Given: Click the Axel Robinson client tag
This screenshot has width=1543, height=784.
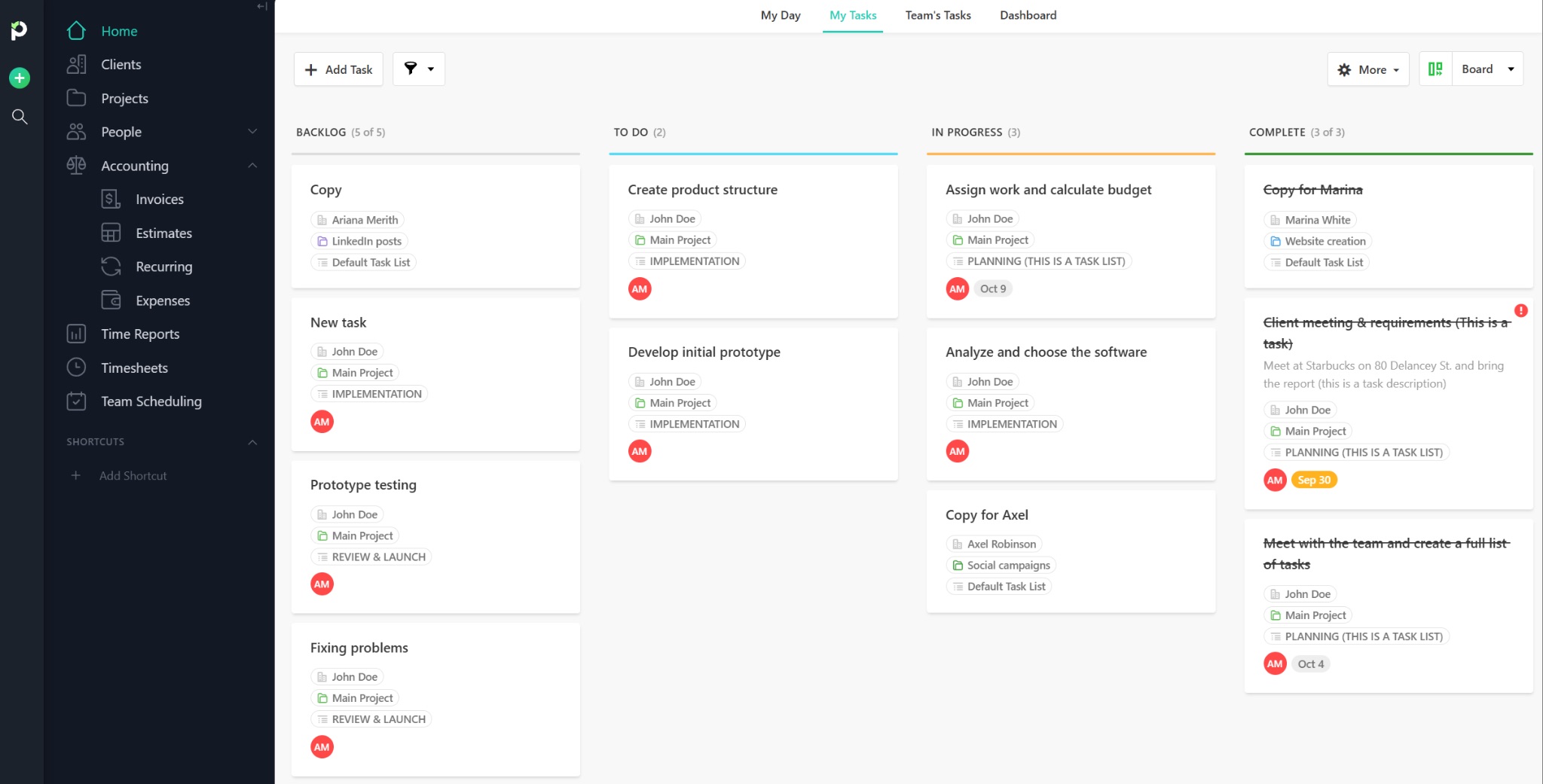Looking at the screenshot, I should click(x=994, y=544).
